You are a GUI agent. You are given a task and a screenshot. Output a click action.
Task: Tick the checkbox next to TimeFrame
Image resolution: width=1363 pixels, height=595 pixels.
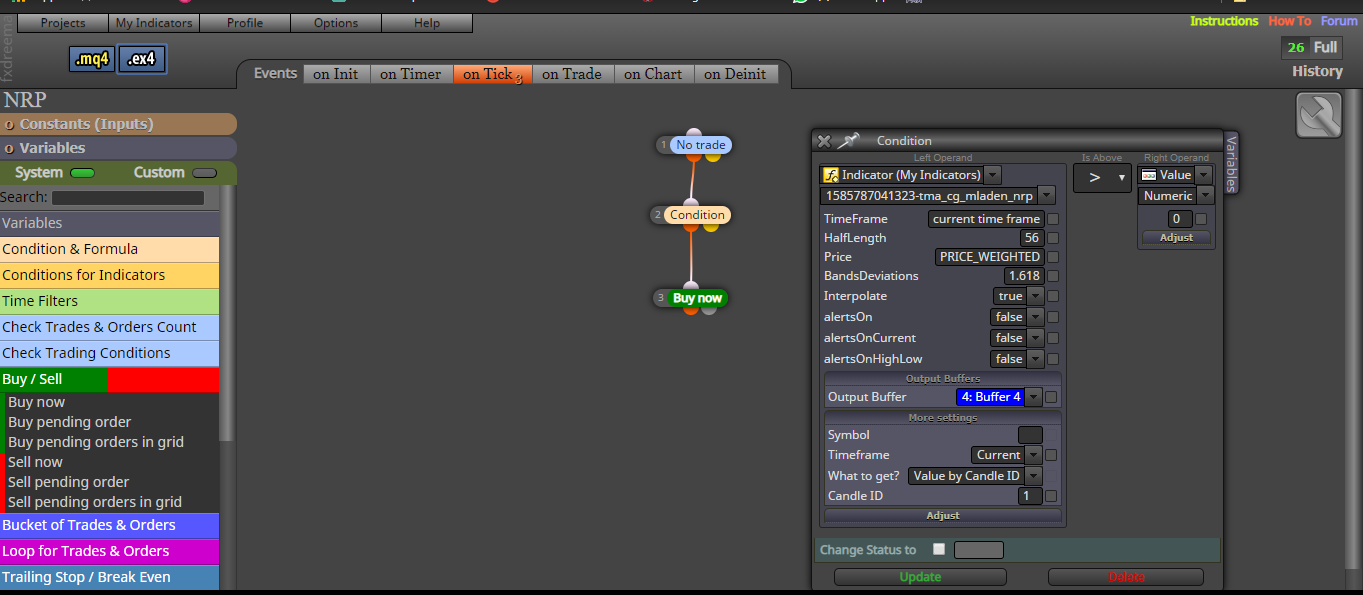(1053, 219)
